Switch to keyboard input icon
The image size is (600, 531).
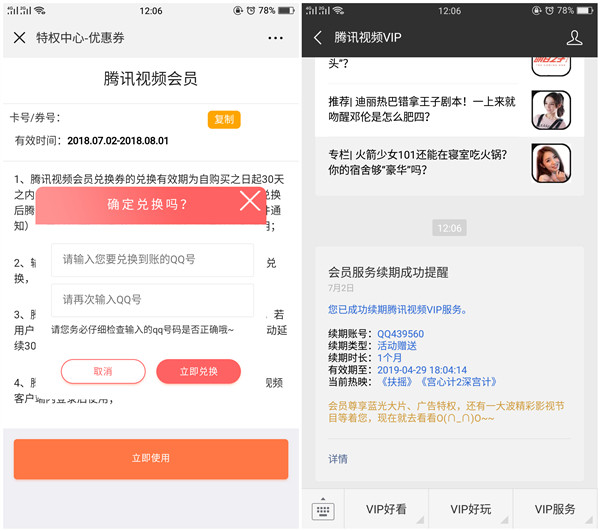pyautogui.click(x=323, y=509)
